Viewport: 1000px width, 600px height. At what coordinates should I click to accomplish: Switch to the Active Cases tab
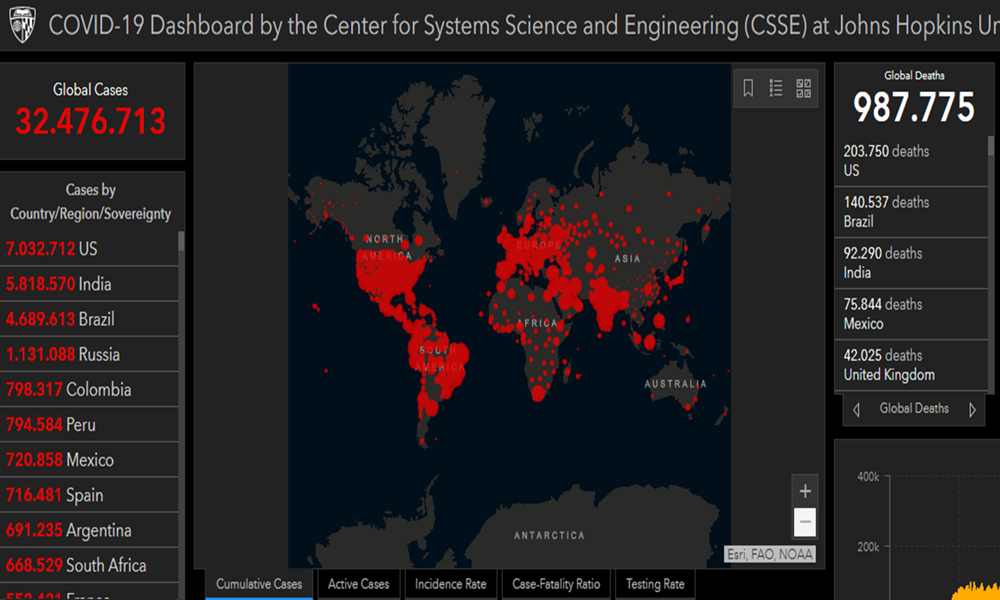coord(359,584)
